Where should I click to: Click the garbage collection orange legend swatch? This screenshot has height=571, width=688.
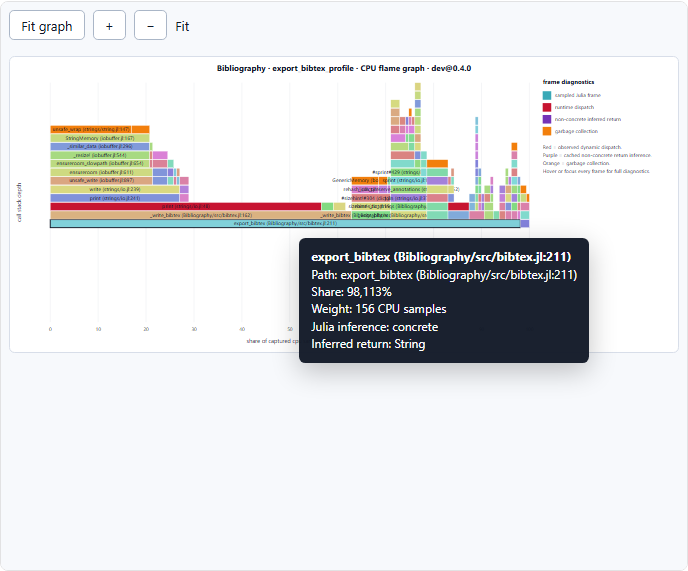point(547,131)
